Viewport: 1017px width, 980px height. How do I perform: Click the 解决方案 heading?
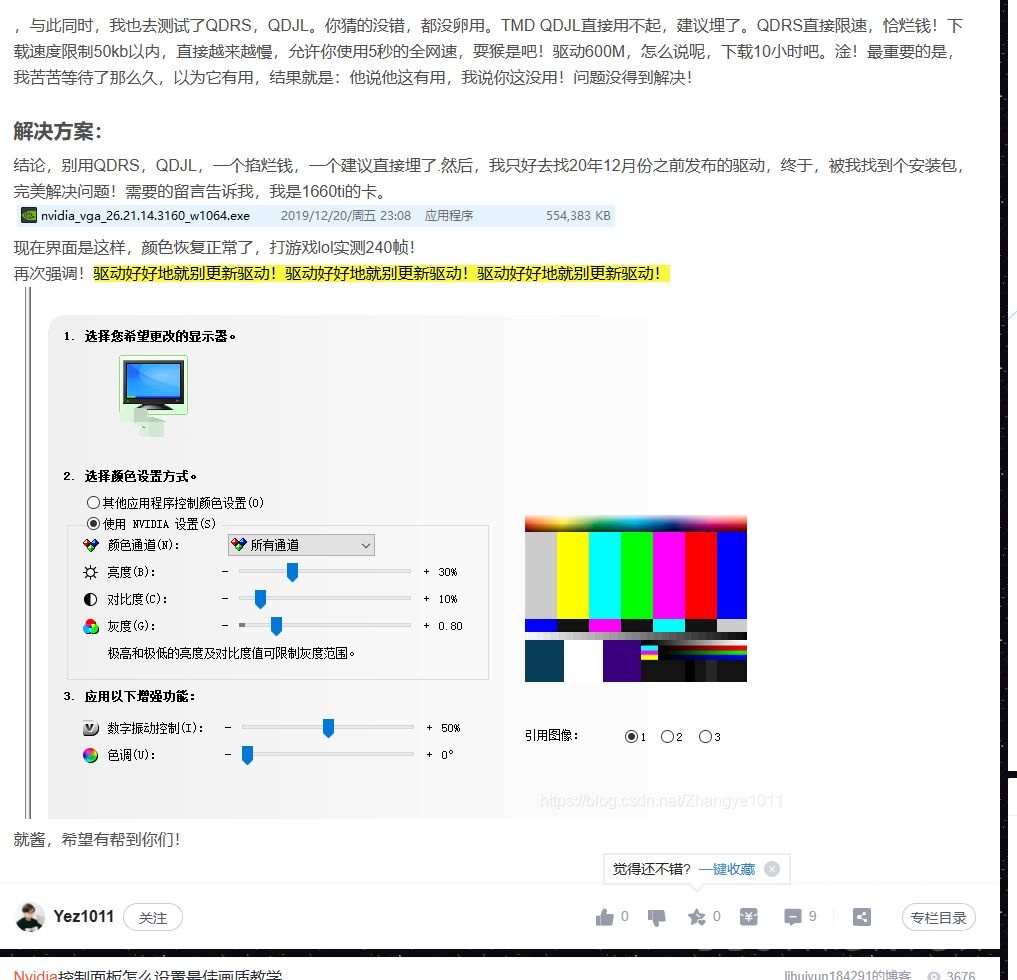pyautogui.click(x=57, y=131)
